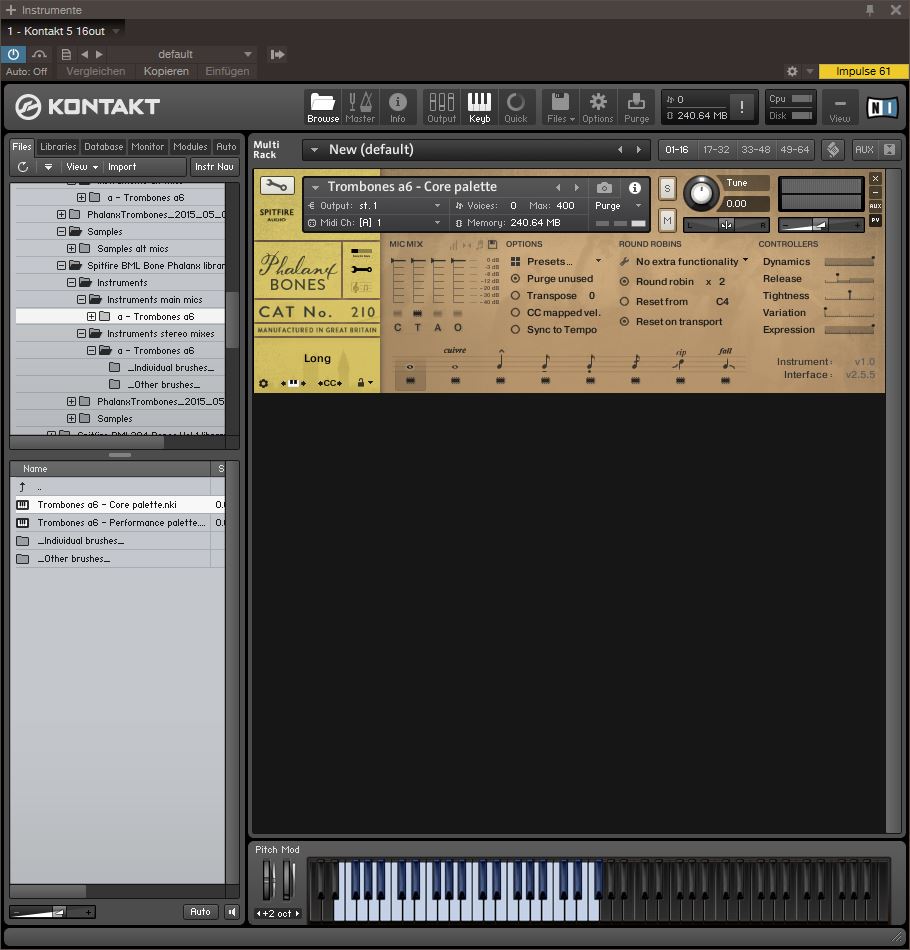Switch to the Database tab
The height and width of the screenshot is (950, 910).
pos(104,147)
